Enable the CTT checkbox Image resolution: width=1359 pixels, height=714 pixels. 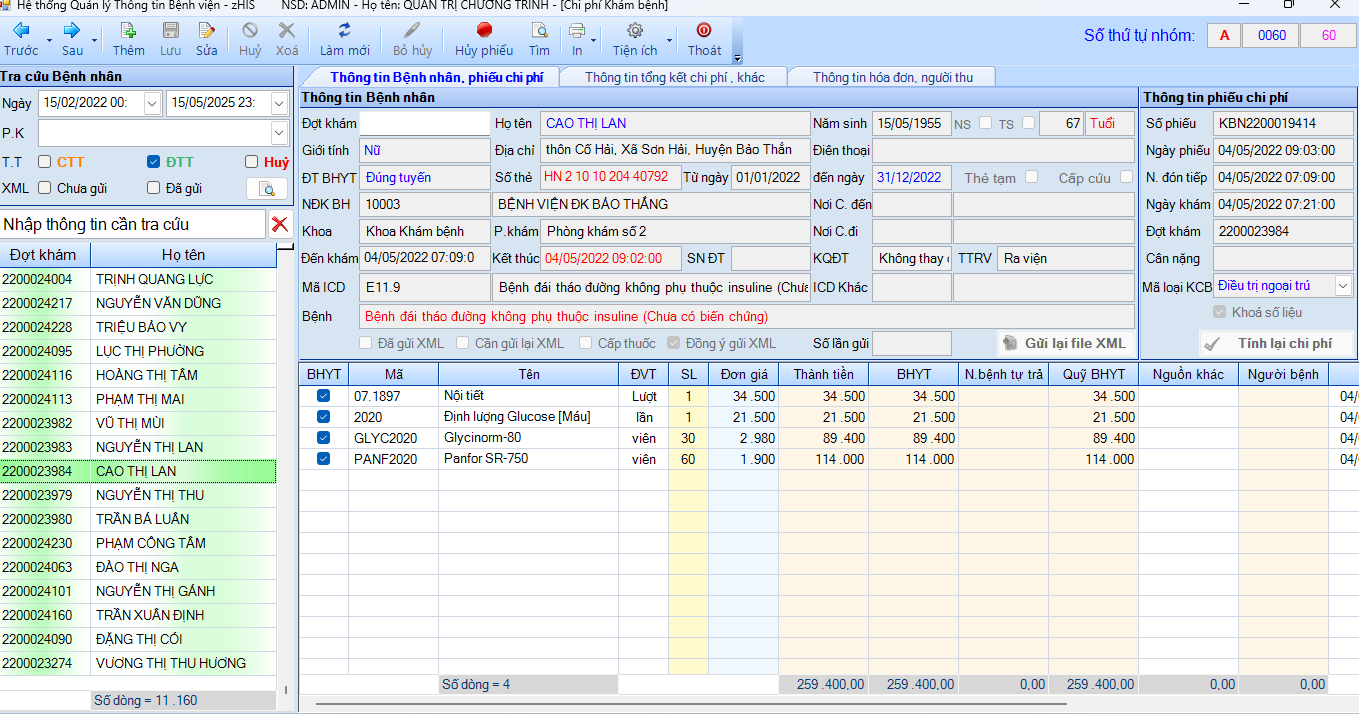pos(43,163)
